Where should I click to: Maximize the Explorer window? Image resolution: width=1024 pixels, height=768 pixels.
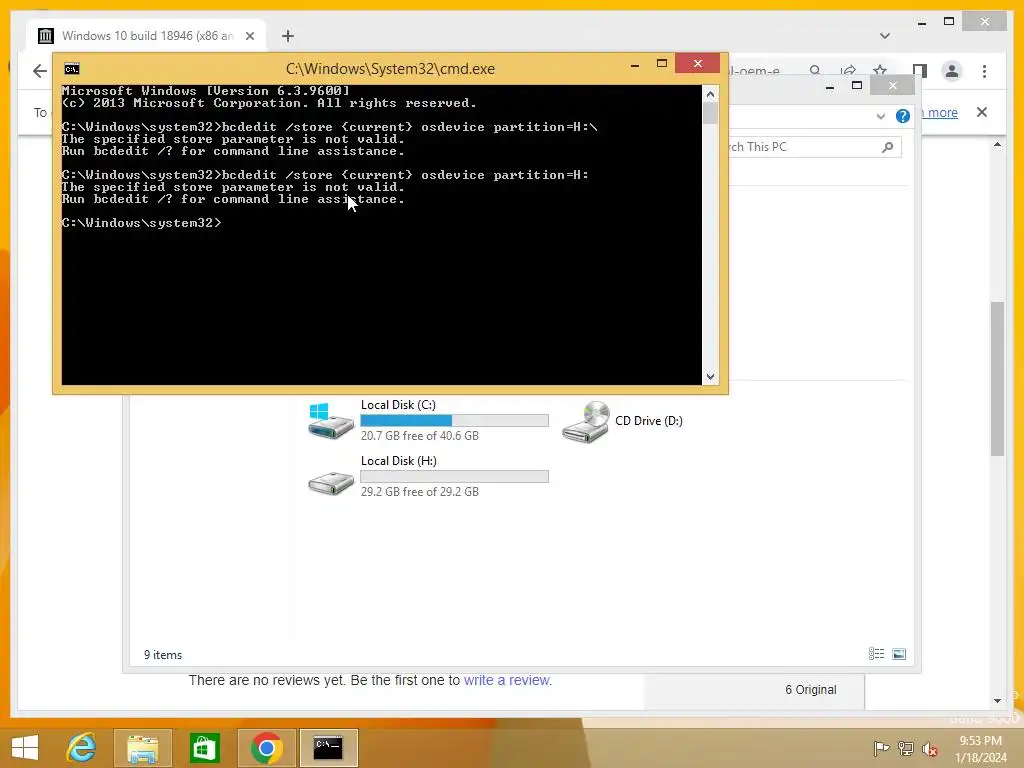pyautogui.click(x=857, y=86)
